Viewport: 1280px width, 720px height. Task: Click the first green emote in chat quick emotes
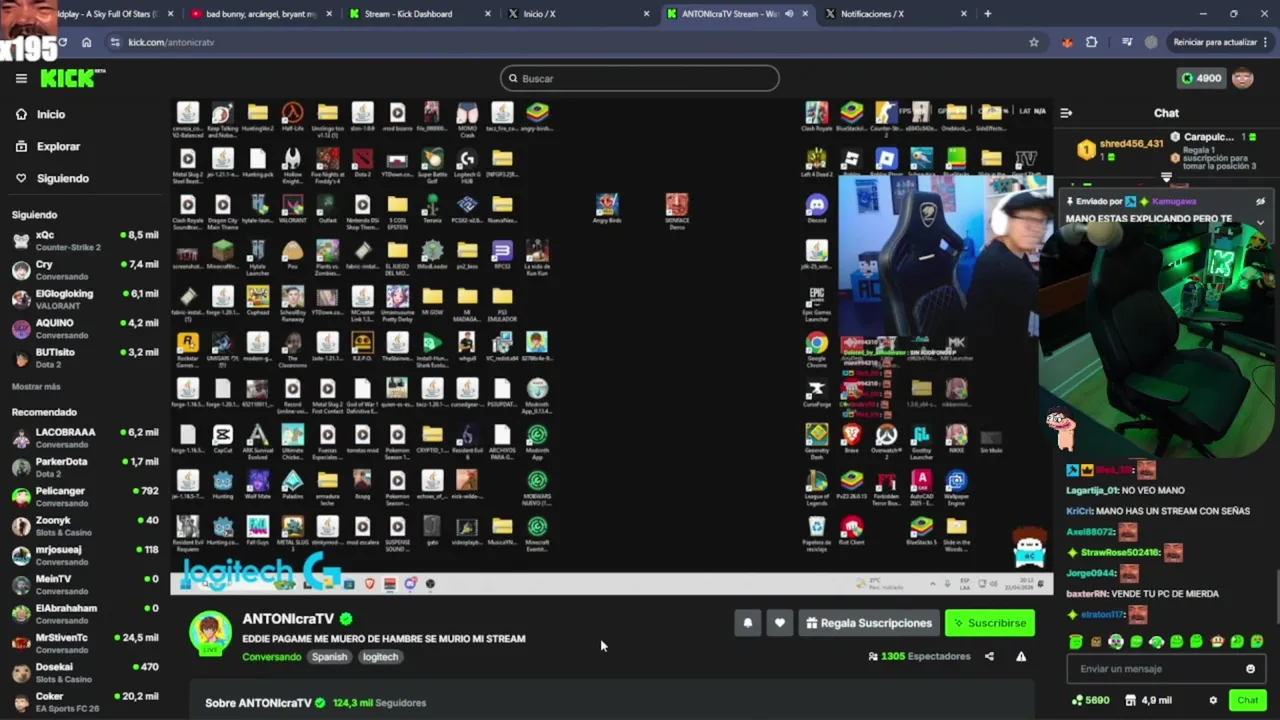(1076, 642)
